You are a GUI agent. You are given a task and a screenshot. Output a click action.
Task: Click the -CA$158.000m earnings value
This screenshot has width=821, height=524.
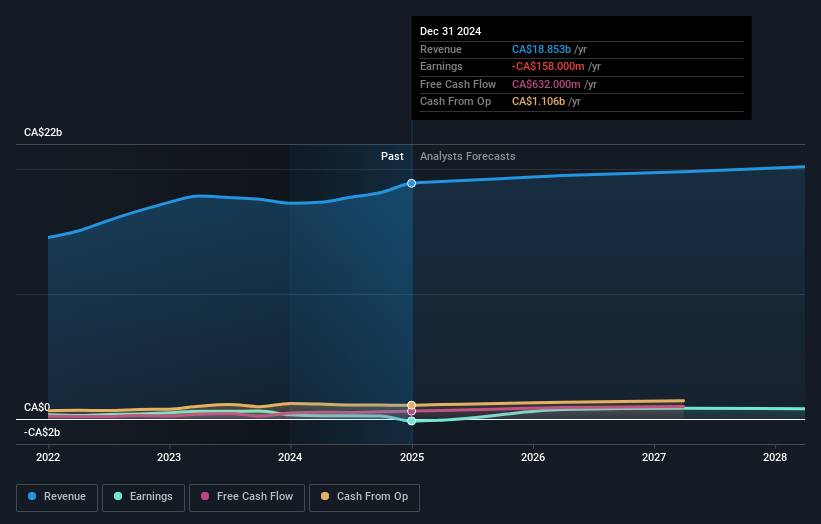point(548,66)
